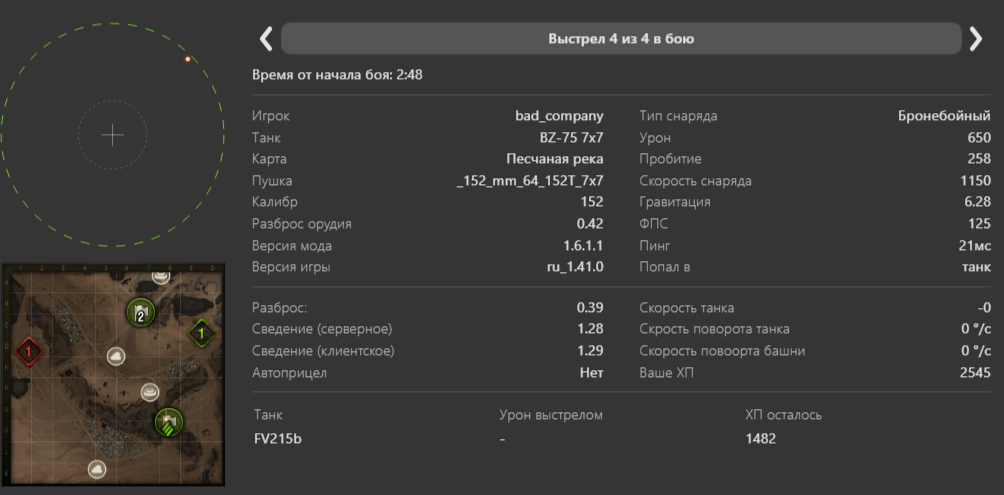The image size is (1004, 495).
Task: Click the green diamond base marker on minimap
Action: (201, 334)
